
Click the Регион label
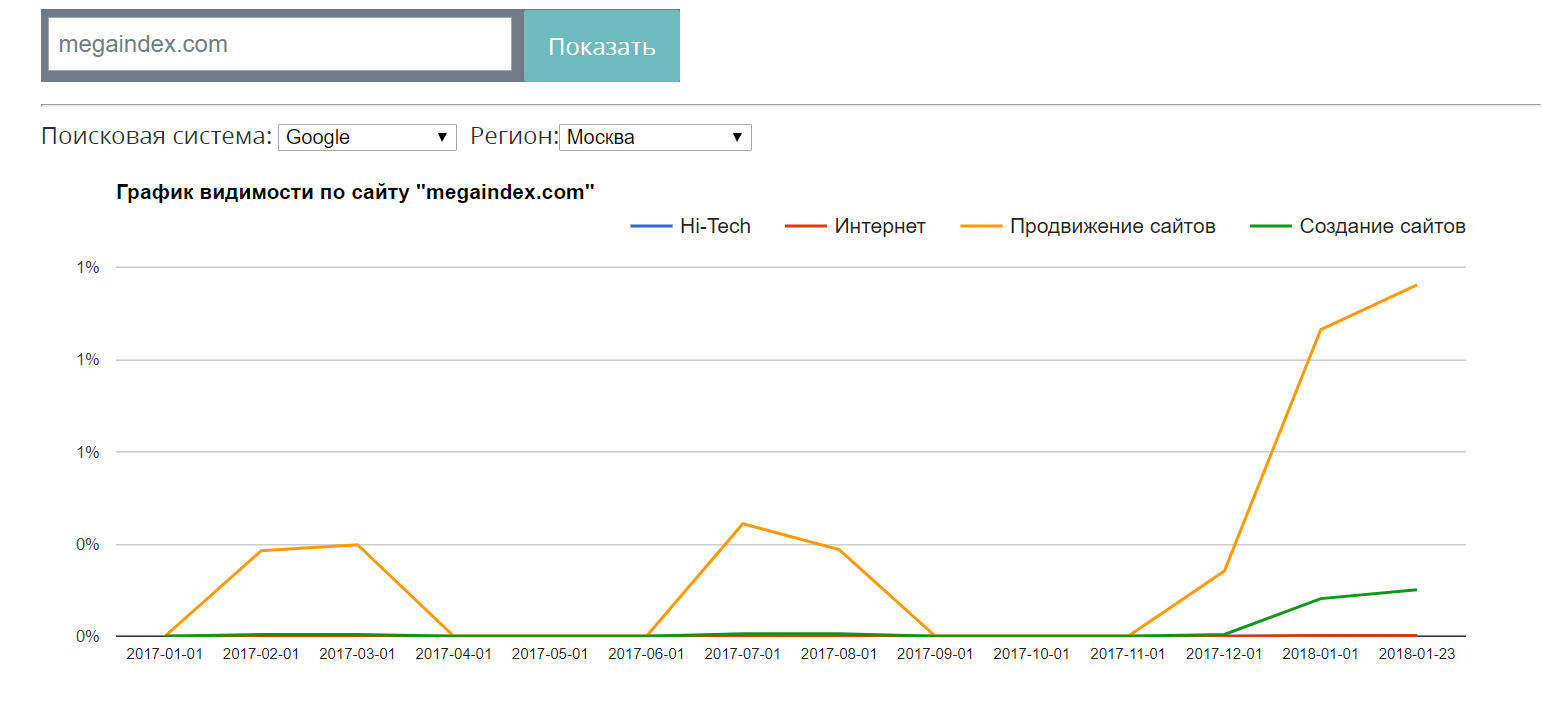[x=514, y=136]
